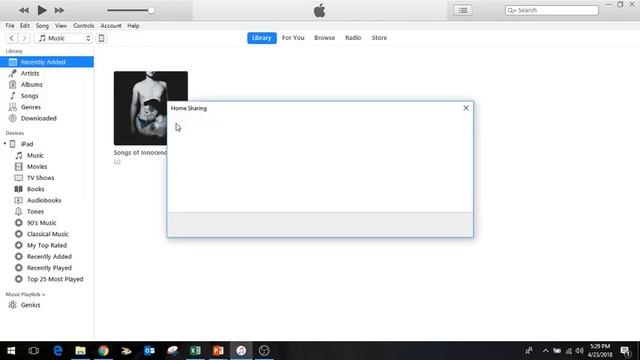The width and height of the screenshot is (640, 360).
Task: Open the Up Next list icon
Action: pos(463,10)
